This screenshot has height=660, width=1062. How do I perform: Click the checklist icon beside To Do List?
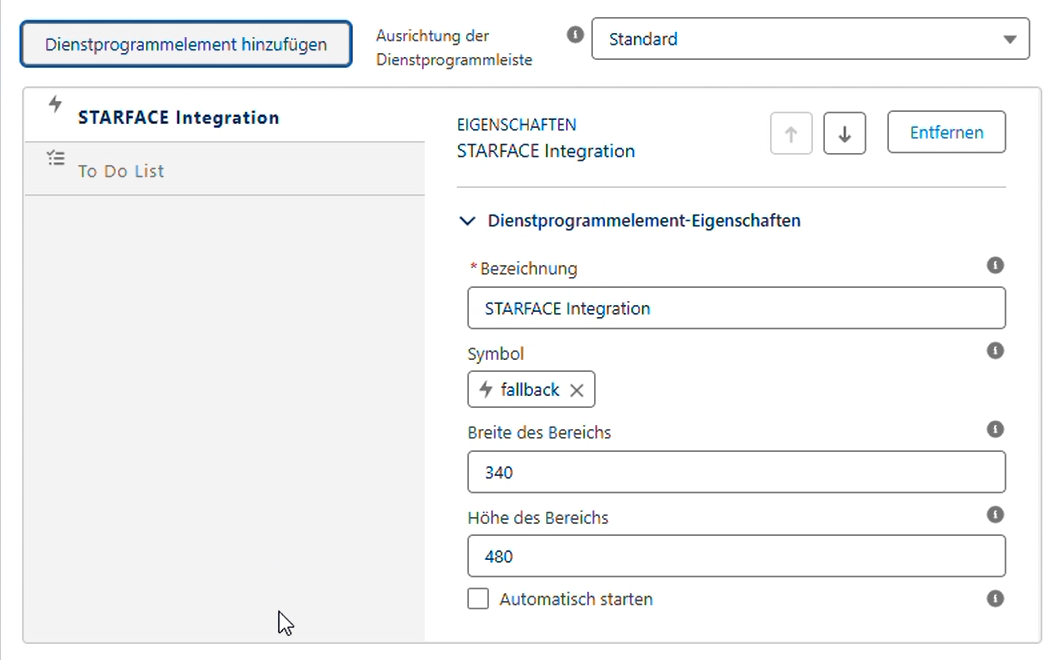(x=55, y=158)
